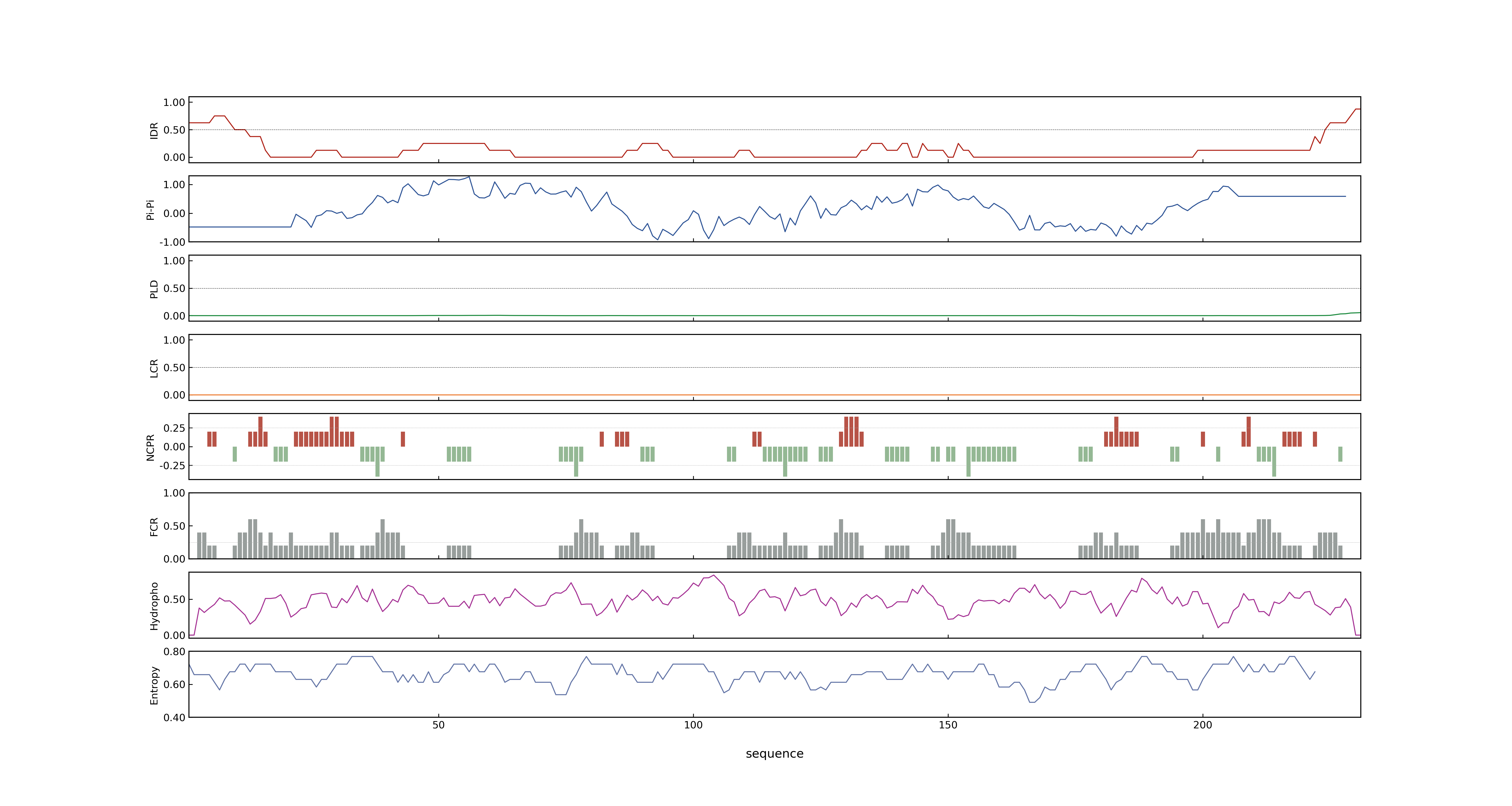
Task: Click the 0.50 tick of LCR plot
Action: pos(174,368)
